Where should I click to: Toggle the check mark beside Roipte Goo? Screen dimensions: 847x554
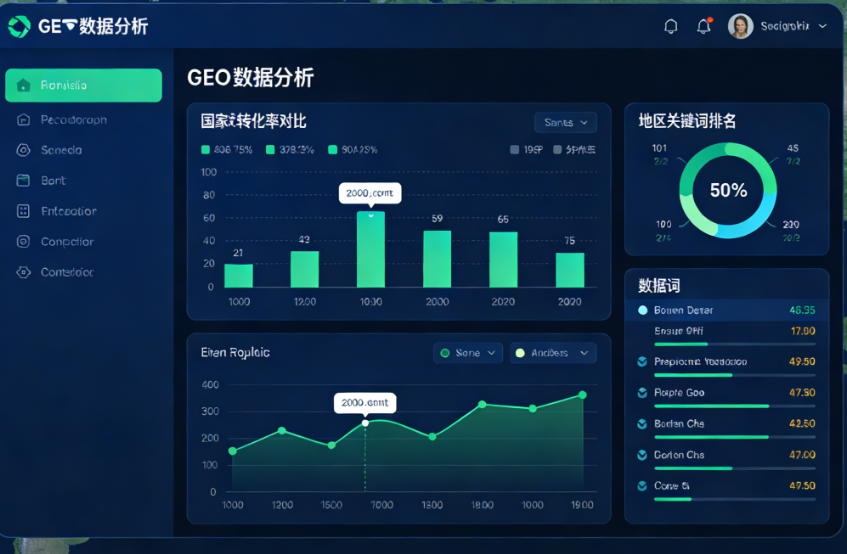[642, 393]
